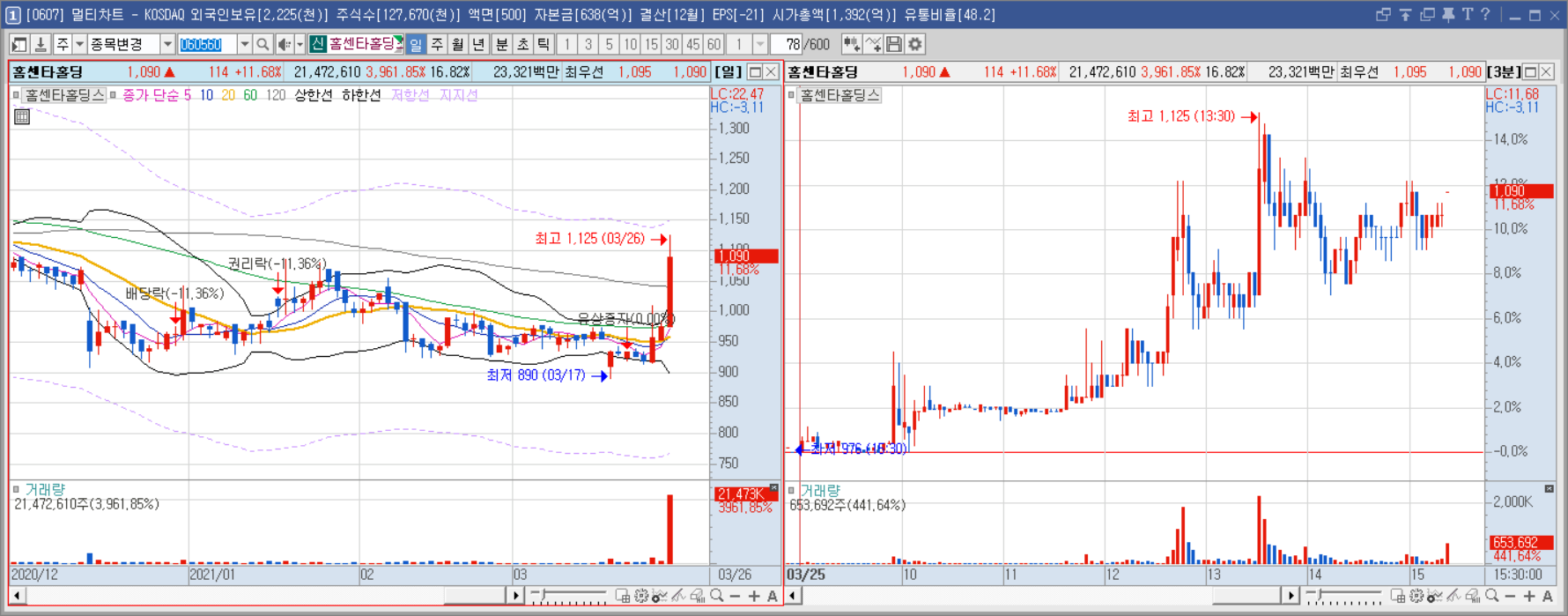Viewport: 1568px width, 616px height.
Task: Select interval preset 60
Action: coord(714,44)
